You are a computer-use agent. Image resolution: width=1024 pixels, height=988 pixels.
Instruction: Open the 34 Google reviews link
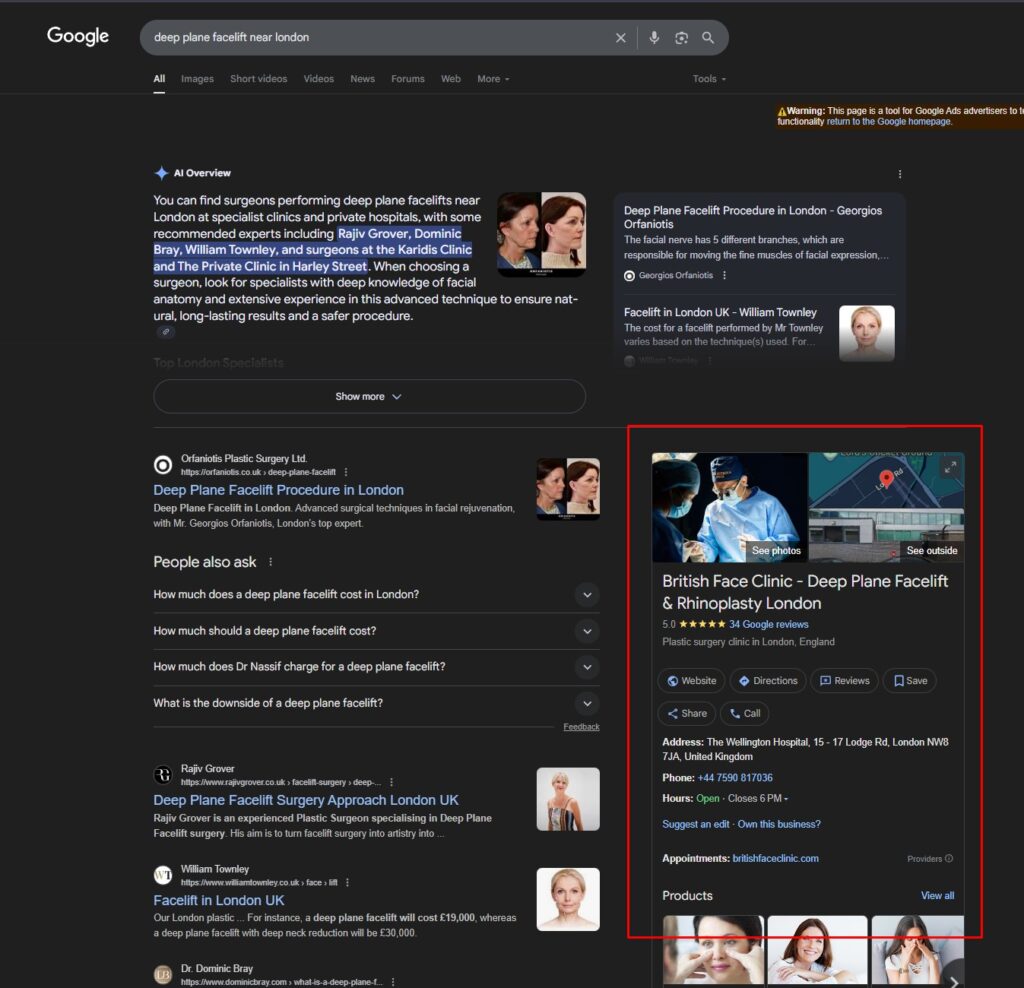(x=769, y=624)
